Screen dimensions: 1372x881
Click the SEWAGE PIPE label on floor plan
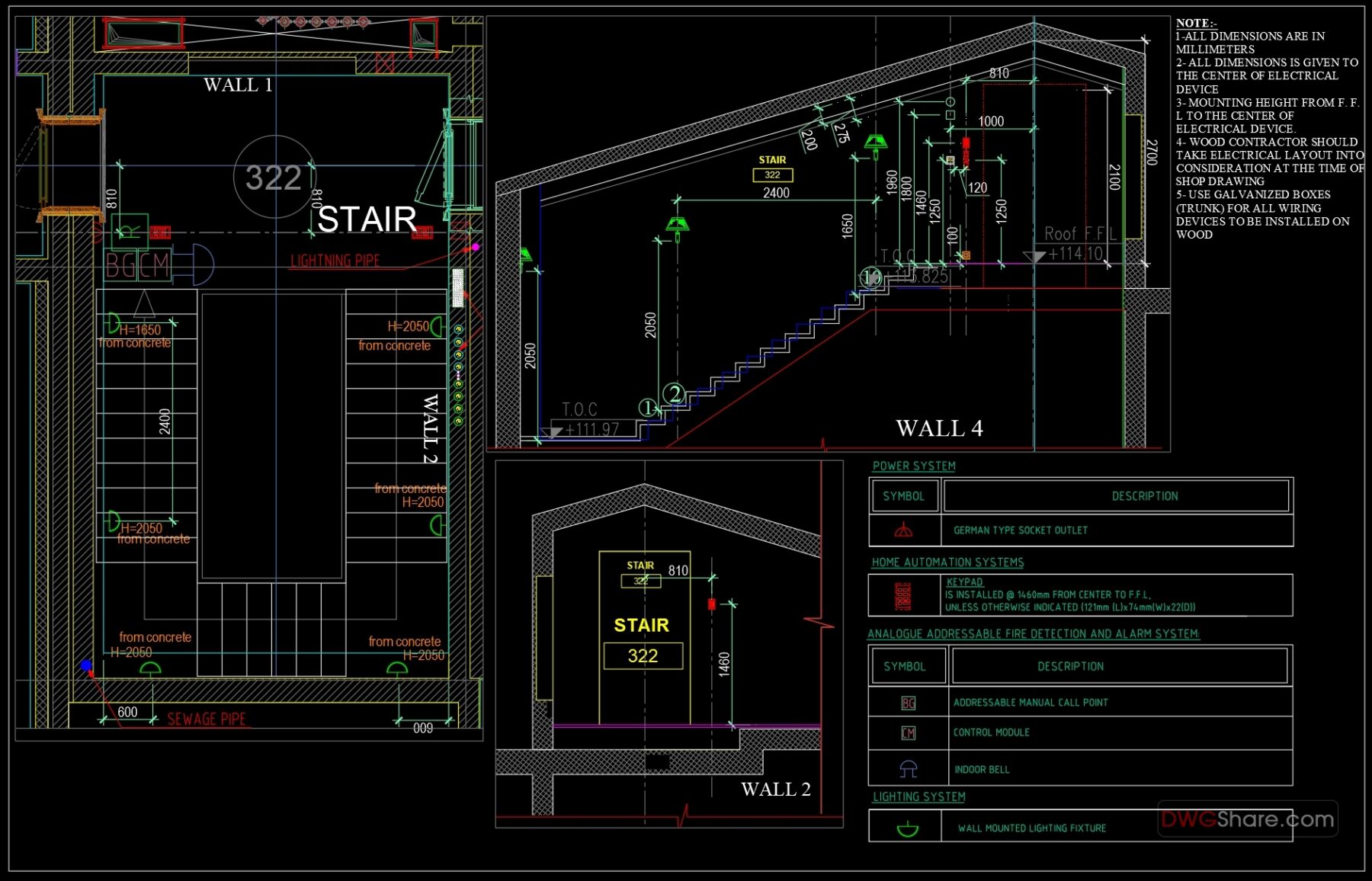pyautogui.click(x=207, y=719)
